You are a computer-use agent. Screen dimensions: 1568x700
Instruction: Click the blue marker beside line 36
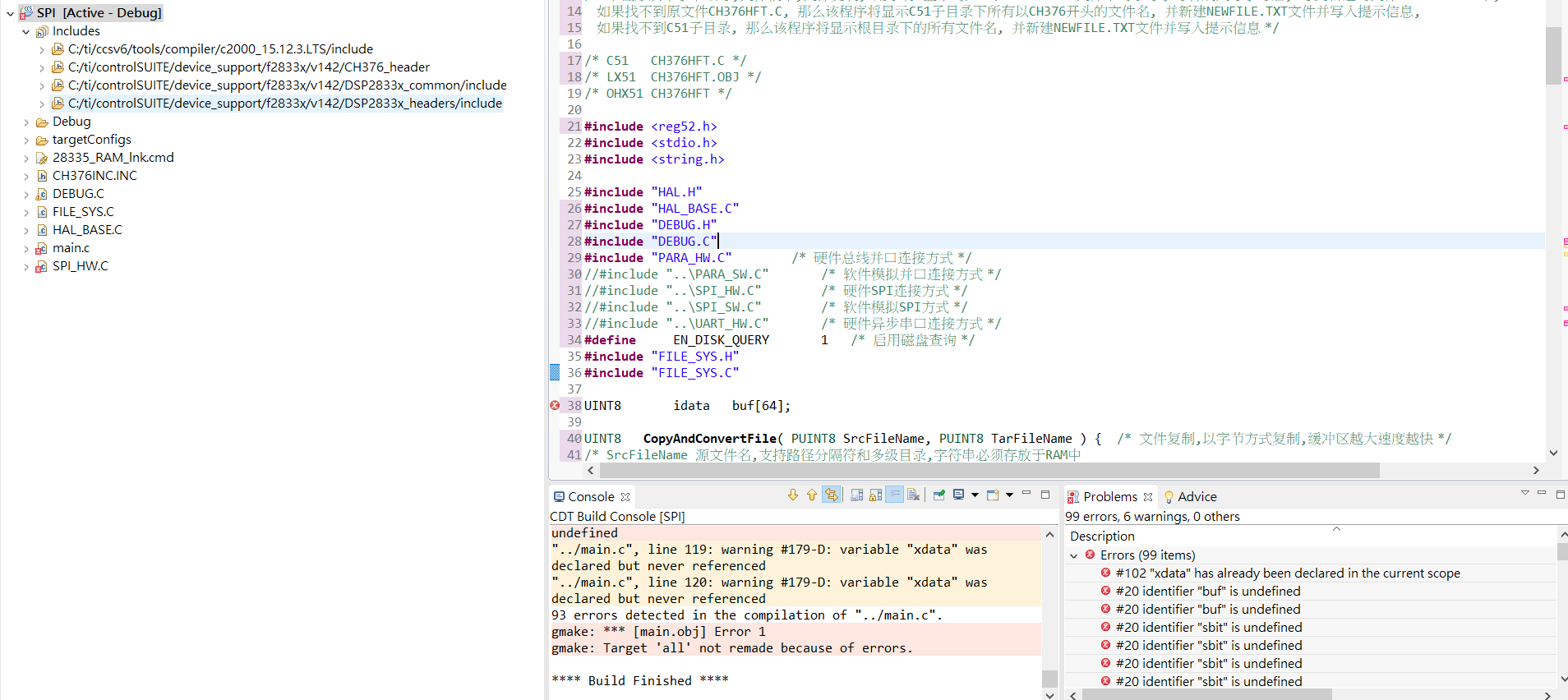click(555, 372)
